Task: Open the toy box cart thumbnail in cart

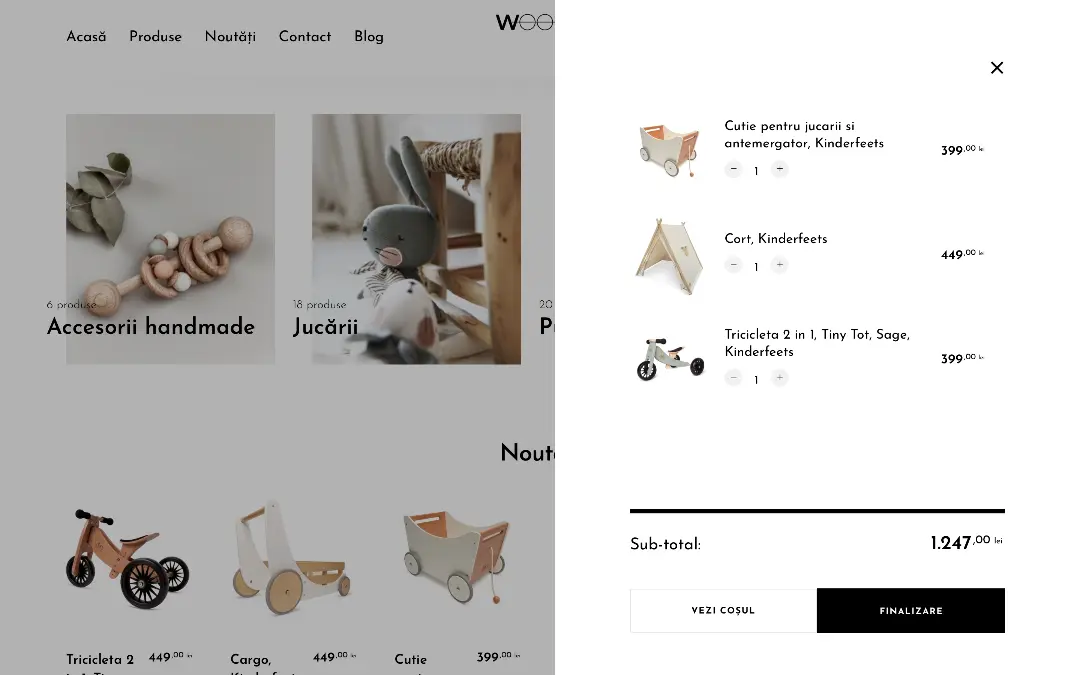Action: point(669,149)
